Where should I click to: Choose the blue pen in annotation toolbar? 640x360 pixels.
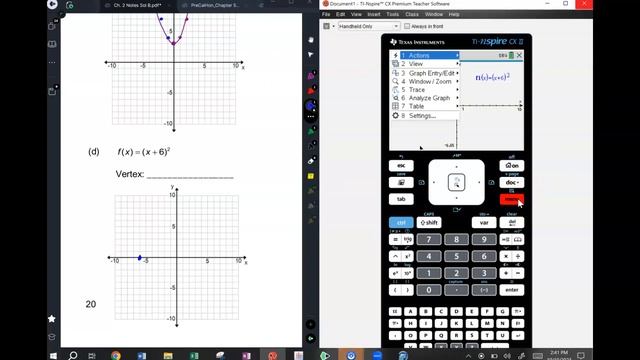click(x=311, y=106)
